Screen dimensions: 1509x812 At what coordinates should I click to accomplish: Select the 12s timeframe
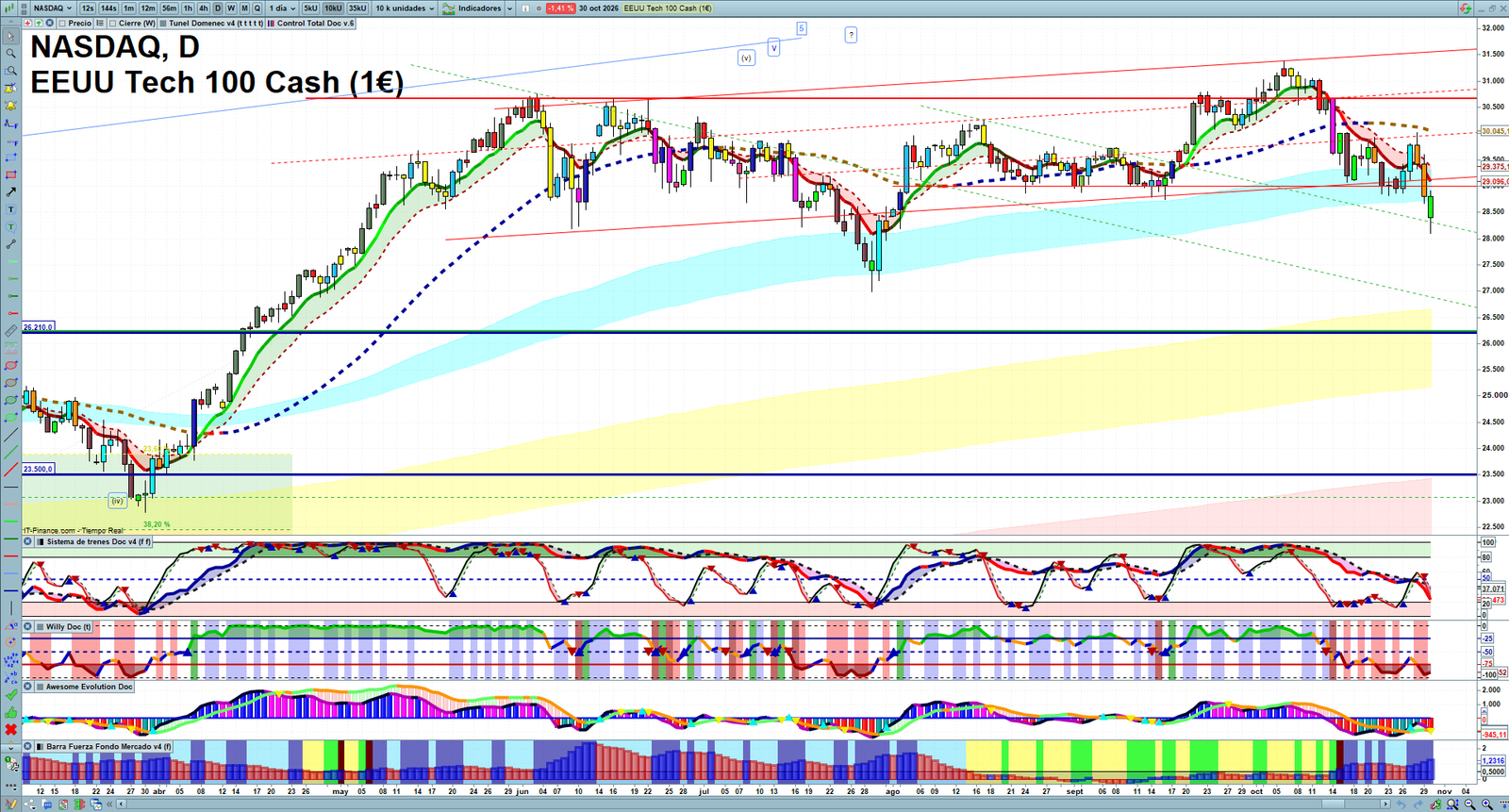88,8
